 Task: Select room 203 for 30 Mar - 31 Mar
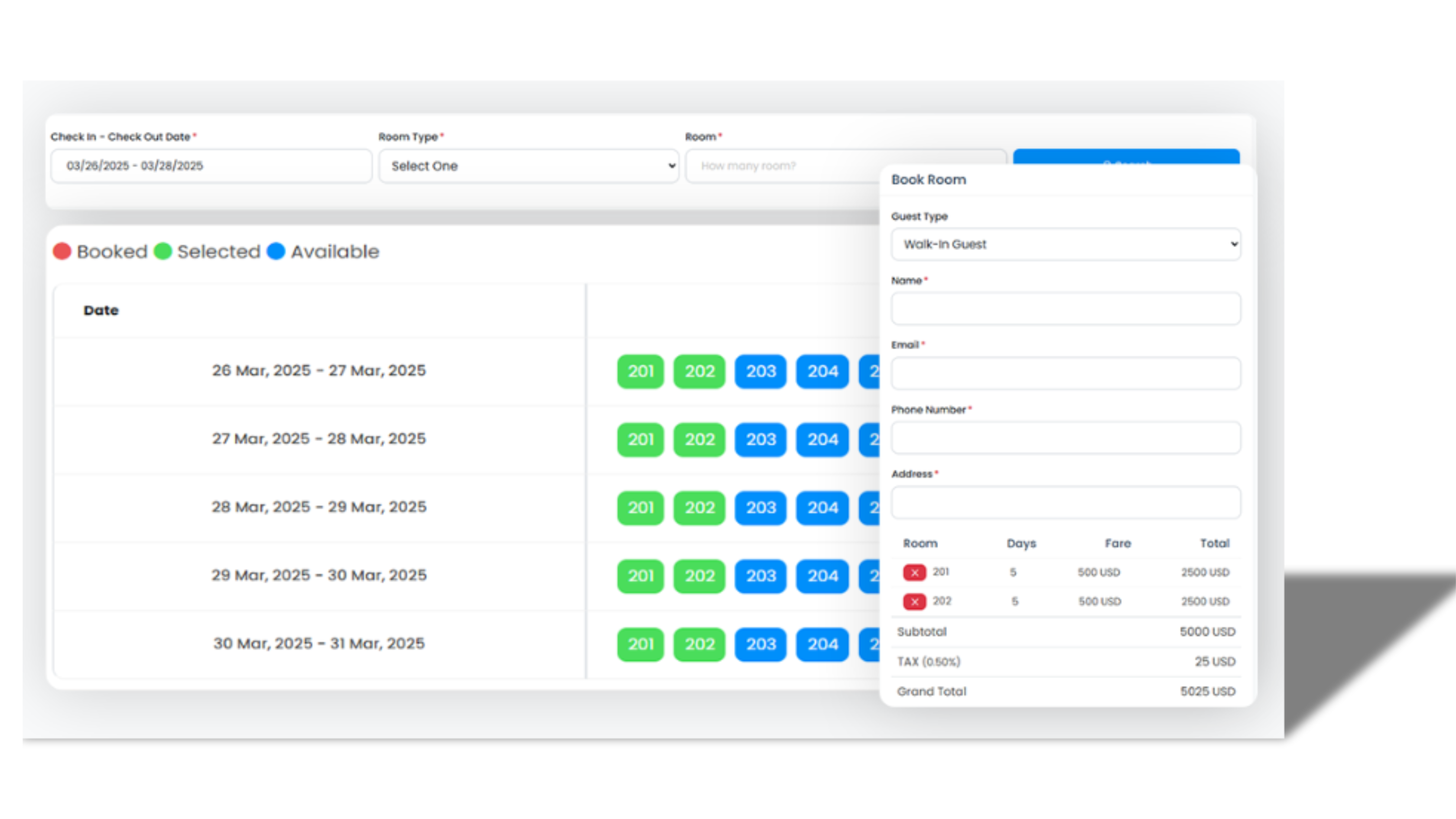tap(760, 644)
